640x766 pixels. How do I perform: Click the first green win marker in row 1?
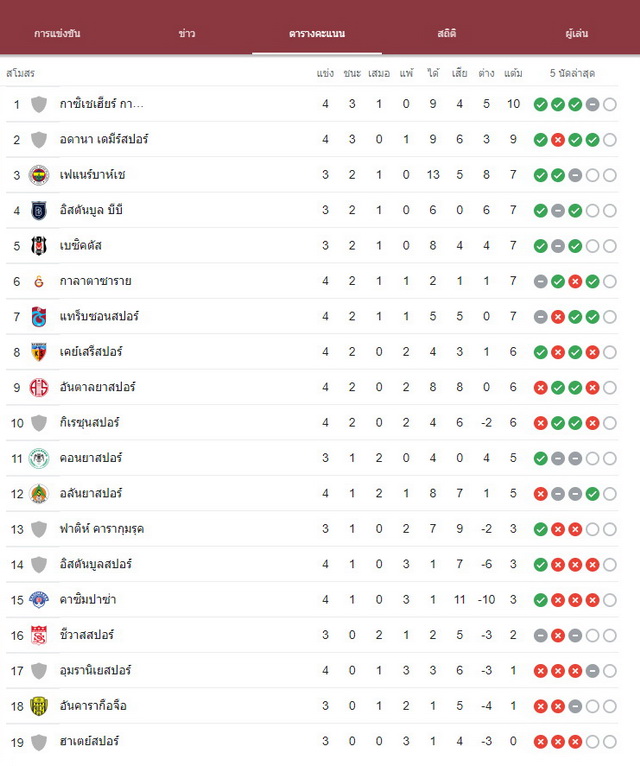(x=540, y=105)
